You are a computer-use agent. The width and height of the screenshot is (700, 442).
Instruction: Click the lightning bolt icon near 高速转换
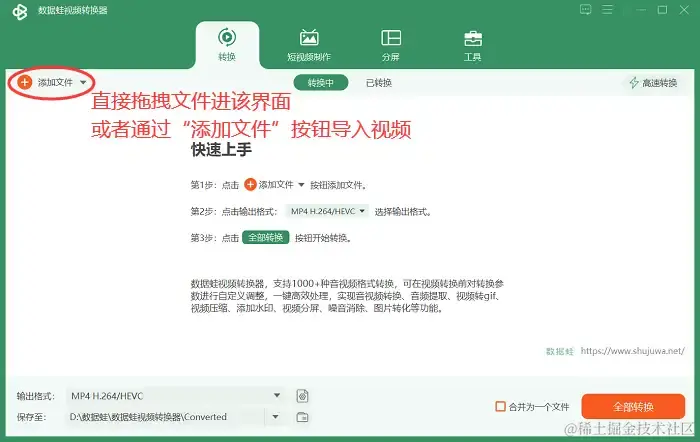coord(633,83)
